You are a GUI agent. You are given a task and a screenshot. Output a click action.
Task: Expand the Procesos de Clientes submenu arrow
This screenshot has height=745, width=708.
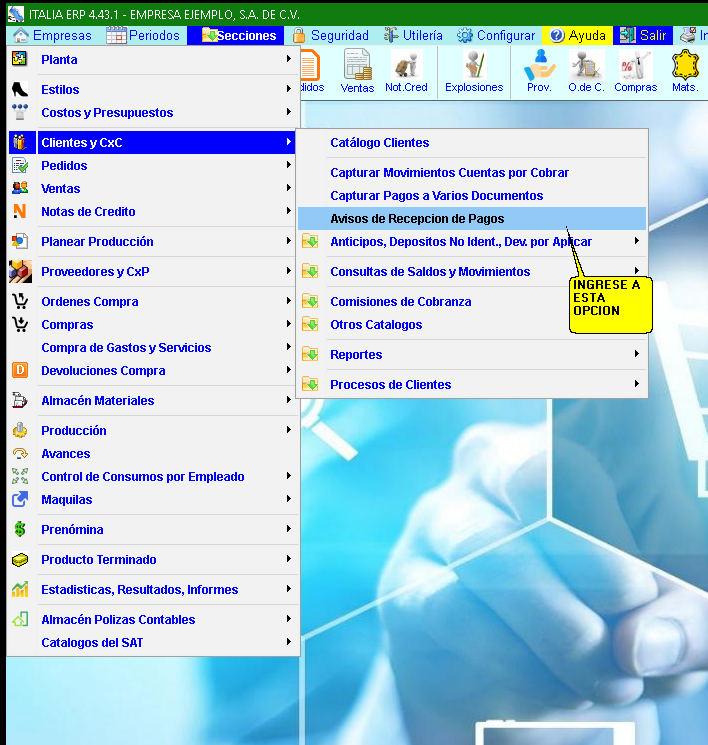[636, 384]
